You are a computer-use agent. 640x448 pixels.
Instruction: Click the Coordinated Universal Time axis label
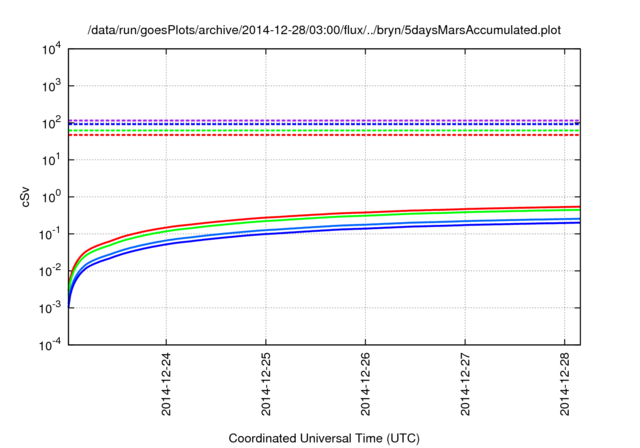[x=324, y=439]
